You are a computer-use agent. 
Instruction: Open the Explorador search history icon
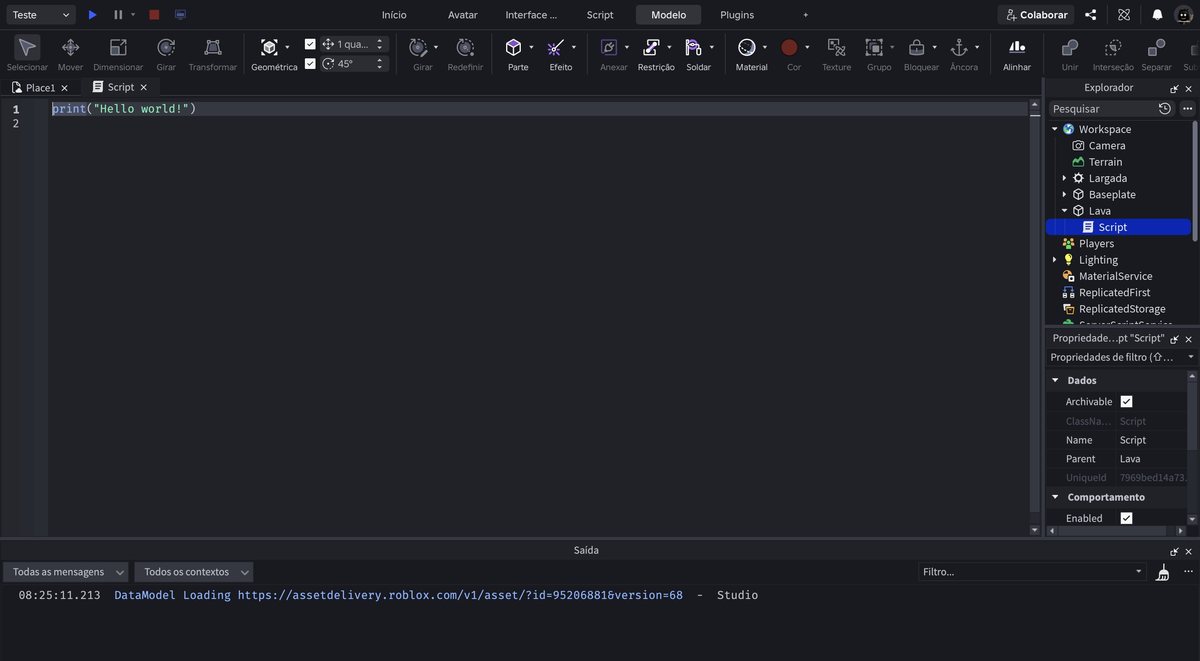click(1165, 108)
